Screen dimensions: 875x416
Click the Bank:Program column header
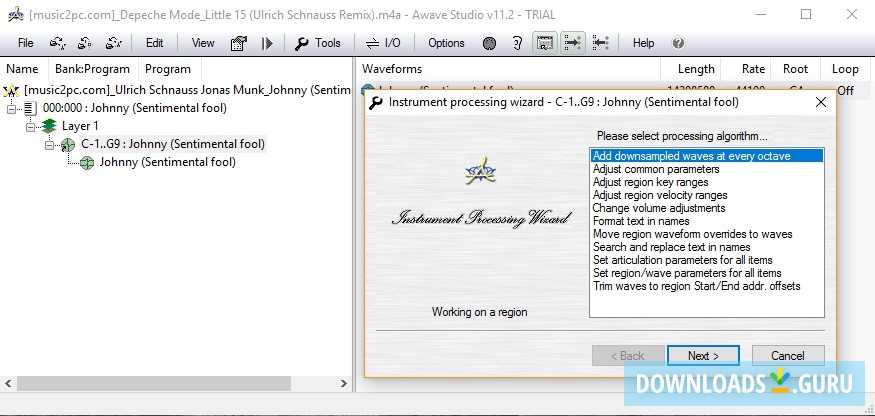[x=93, y=69]
